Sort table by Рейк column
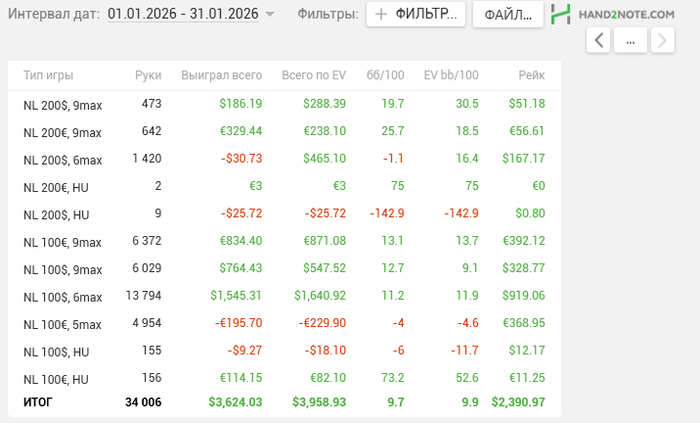 pos(531,76)
